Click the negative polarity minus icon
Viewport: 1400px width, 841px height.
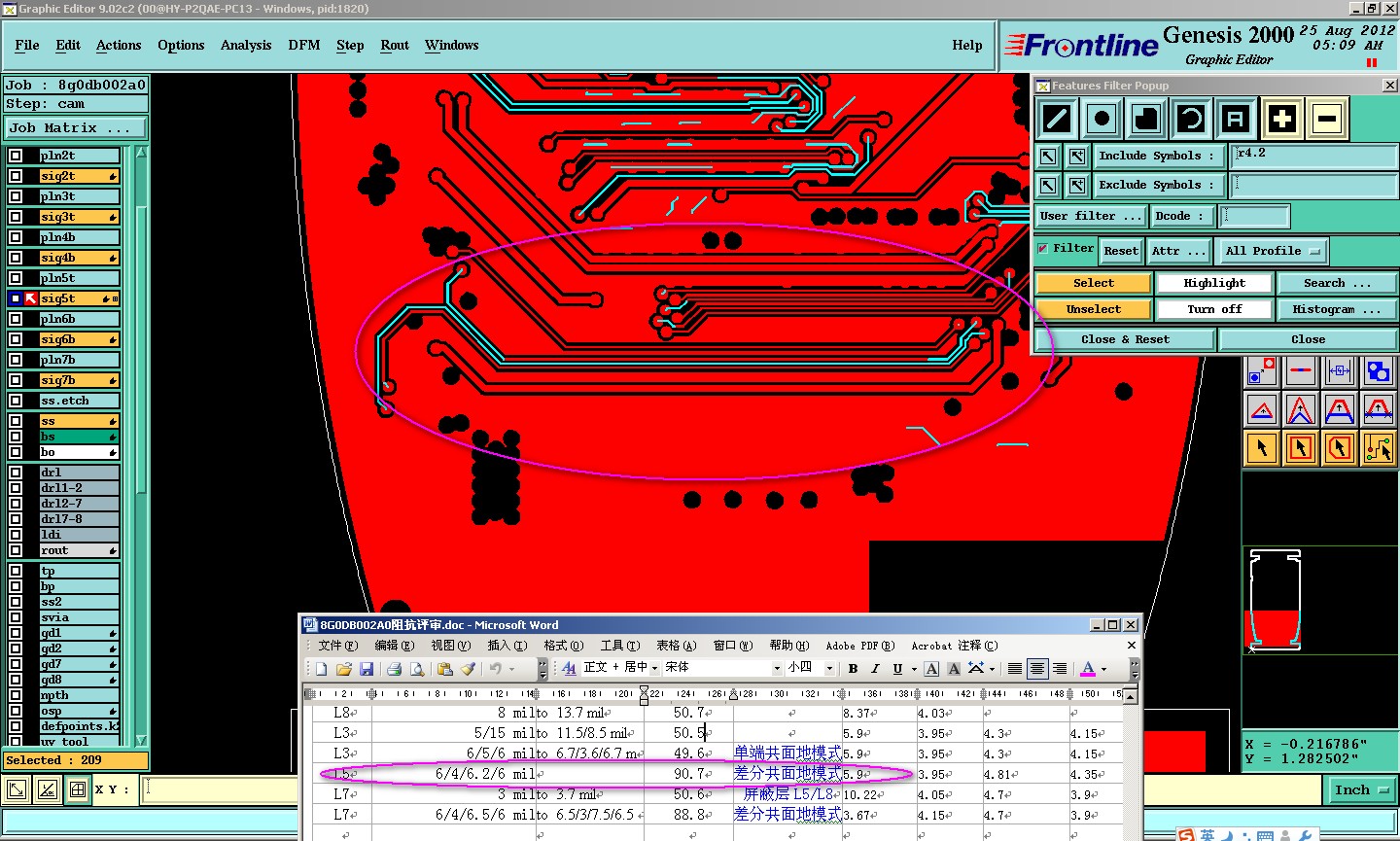(1327, 120)
